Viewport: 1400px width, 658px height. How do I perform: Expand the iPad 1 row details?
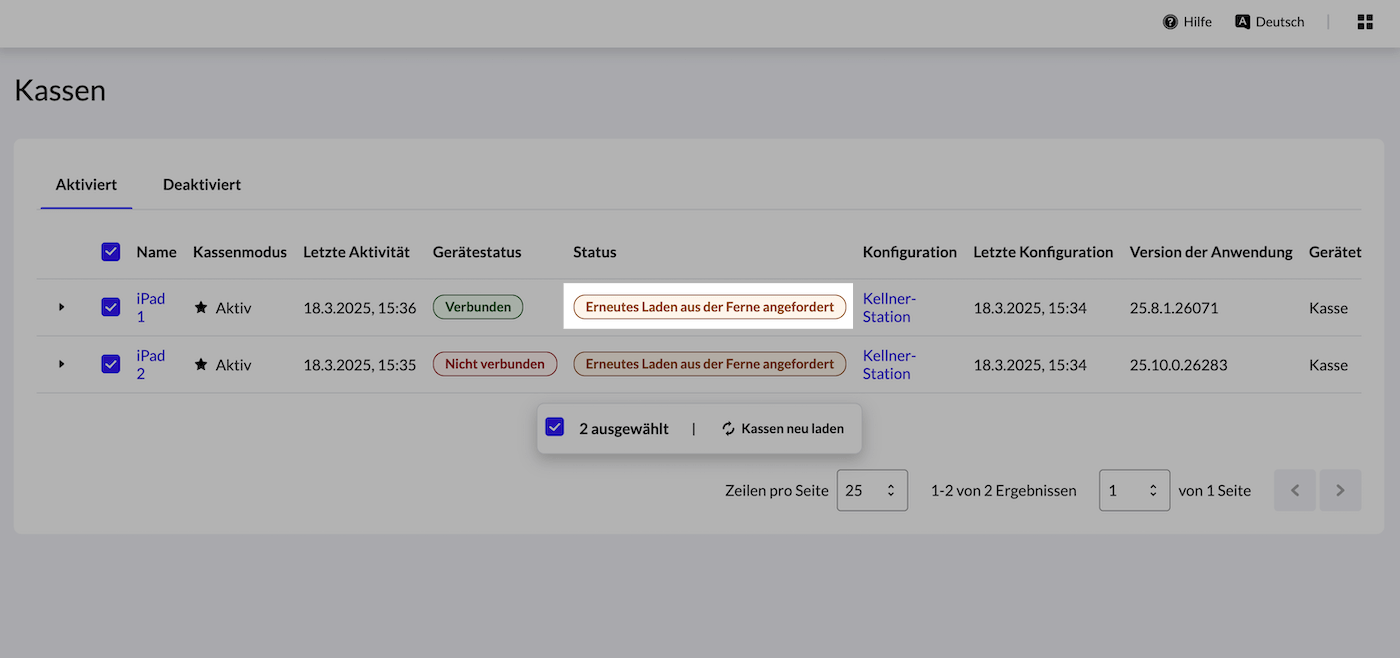coord(62,308)
